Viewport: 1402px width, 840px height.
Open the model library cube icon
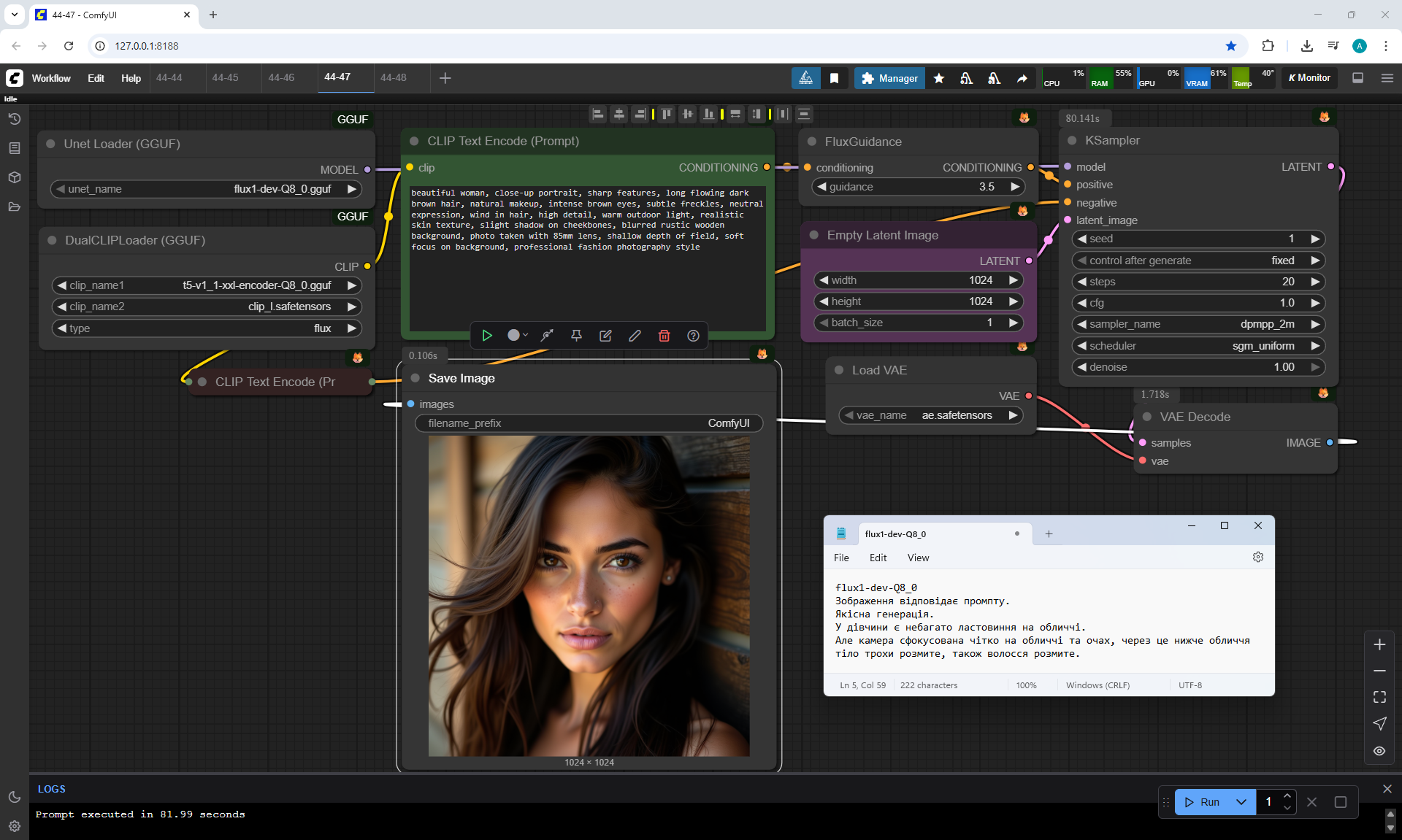[14, 177]
